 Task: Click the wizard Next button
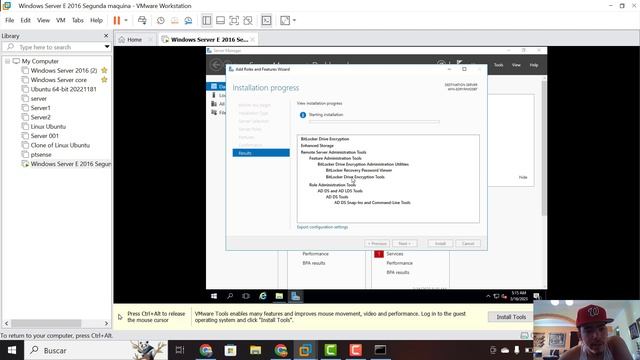click(x=404, y=244)
